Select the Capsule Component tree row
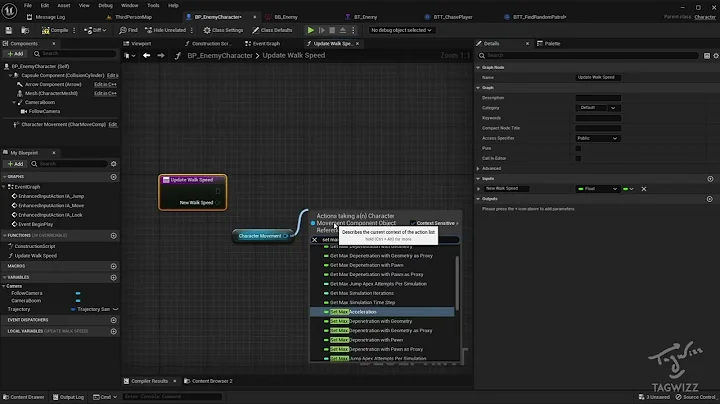The width and height of the screenshot is (720, 404). coord(62,75)
